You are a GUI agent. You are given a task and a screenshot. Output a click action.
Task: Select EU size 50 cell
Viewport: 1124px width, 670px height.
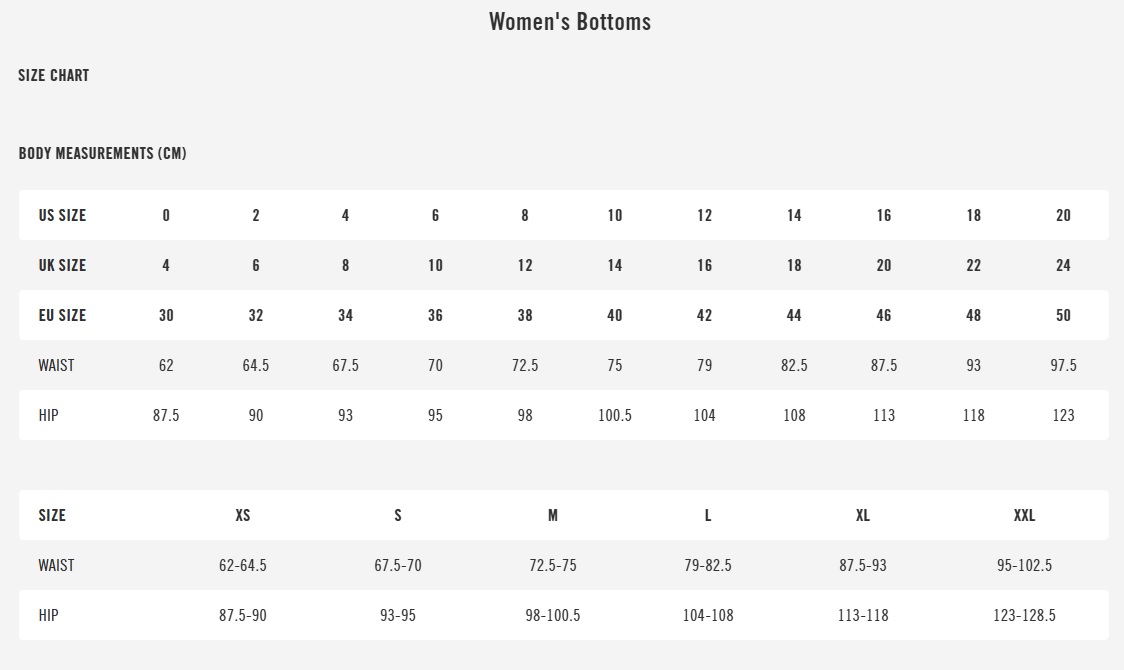[1063, 315]
